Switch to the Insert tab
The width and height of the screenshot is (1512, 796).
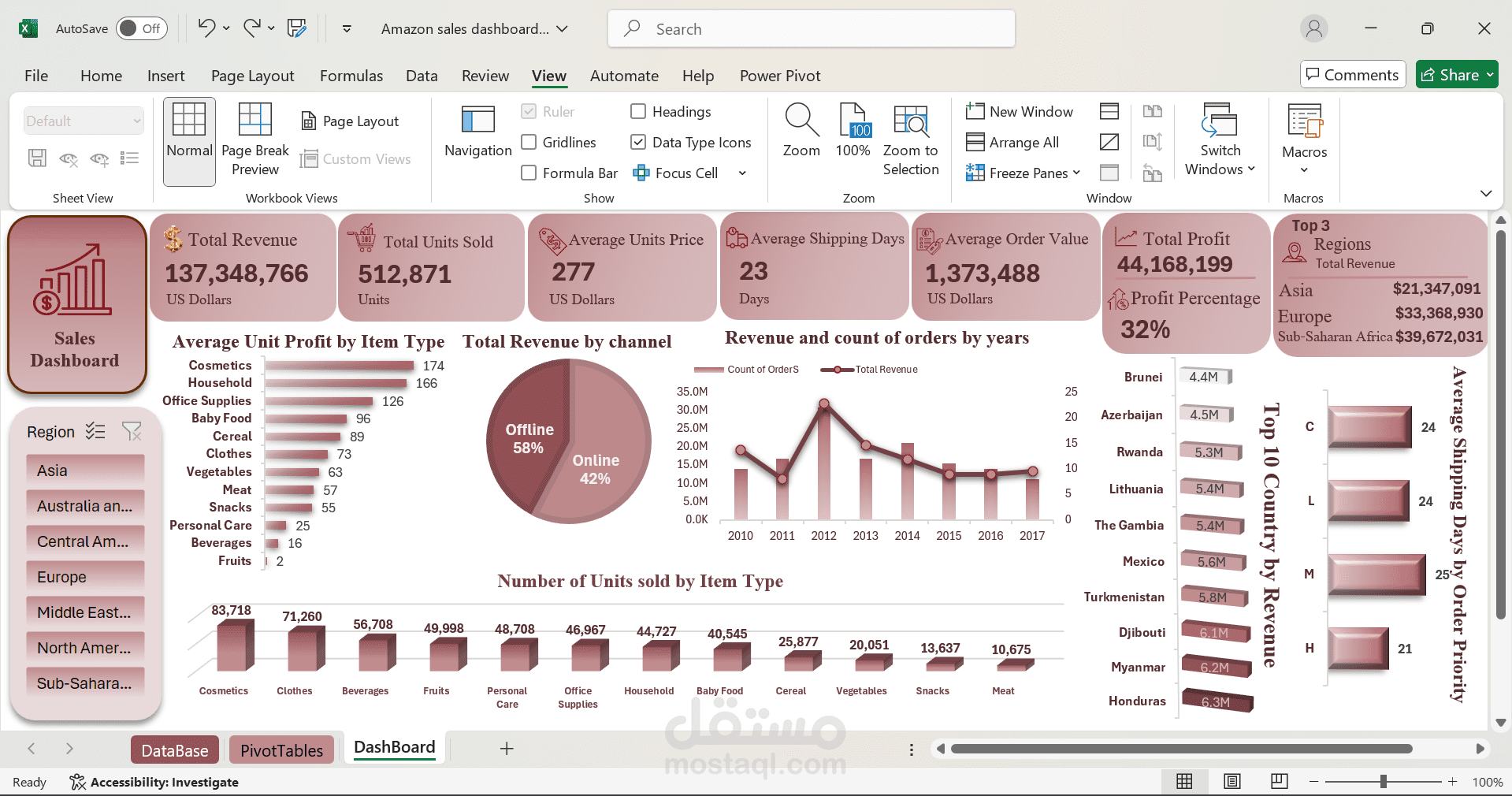165,76
